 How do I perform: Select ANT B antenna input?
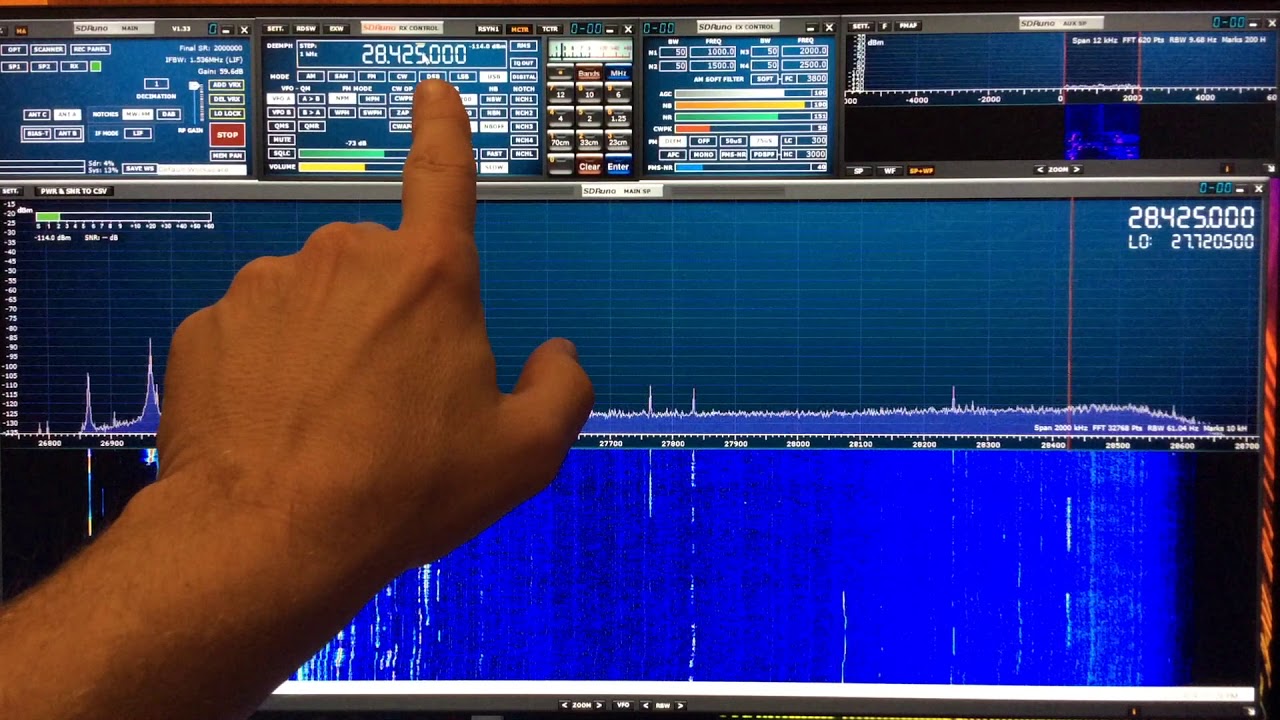(x=68, y=134)
